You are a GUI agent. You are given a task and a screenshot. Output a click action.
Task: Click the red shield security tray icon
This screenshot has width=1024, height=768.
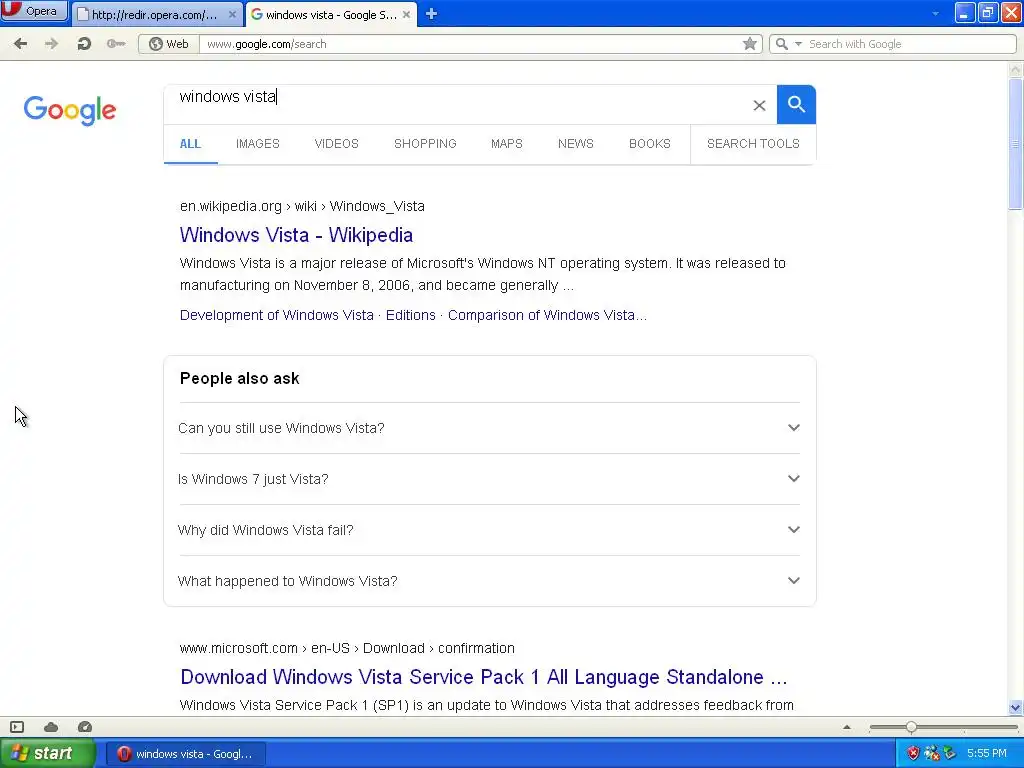pos(913,754)
